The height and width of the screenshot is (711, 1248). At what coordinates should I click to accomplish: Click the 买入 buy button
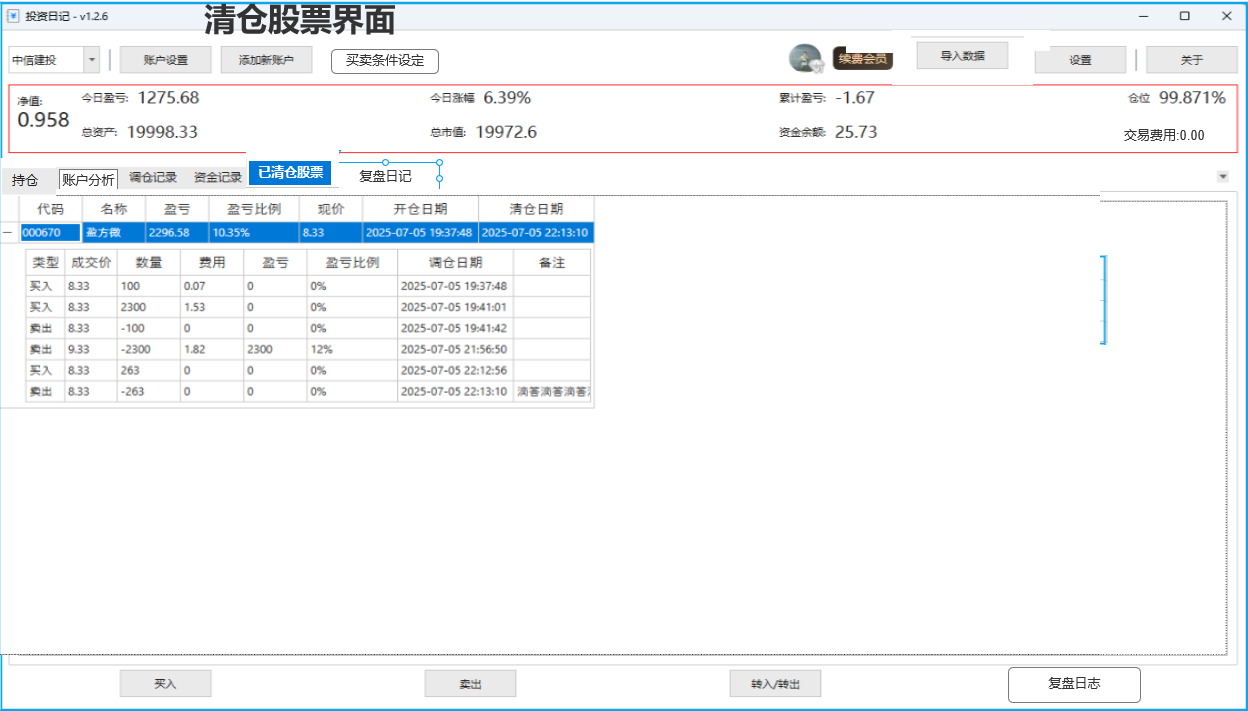[x=165, y=682]
